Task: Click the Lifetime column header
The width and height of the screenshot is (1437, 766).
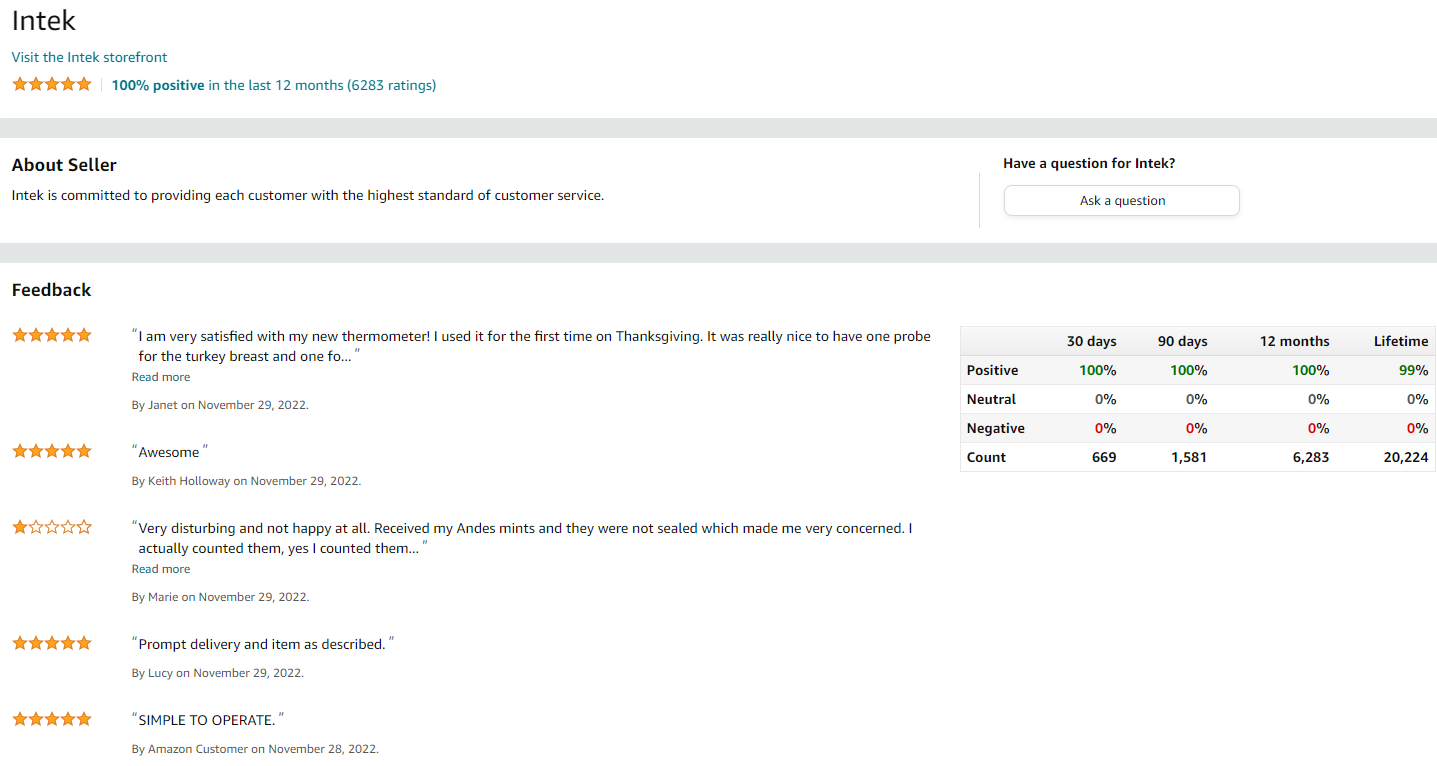Action: click(x=1400, y=341)
